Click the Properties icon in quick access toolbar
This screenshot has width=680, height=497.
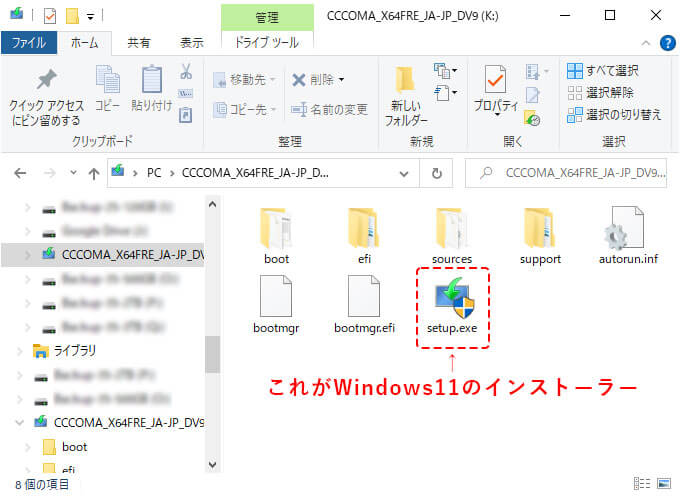pos(50,16)
